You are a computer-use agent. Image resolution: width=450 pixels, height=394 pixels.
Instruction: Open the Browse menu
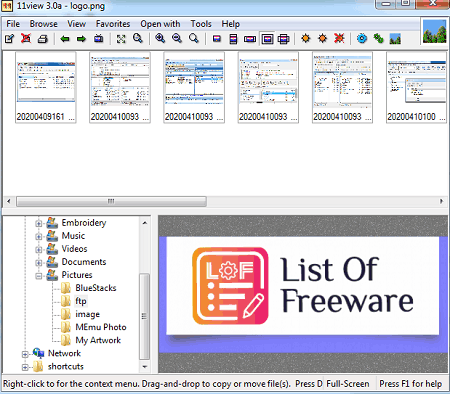(x=43, y=24)
